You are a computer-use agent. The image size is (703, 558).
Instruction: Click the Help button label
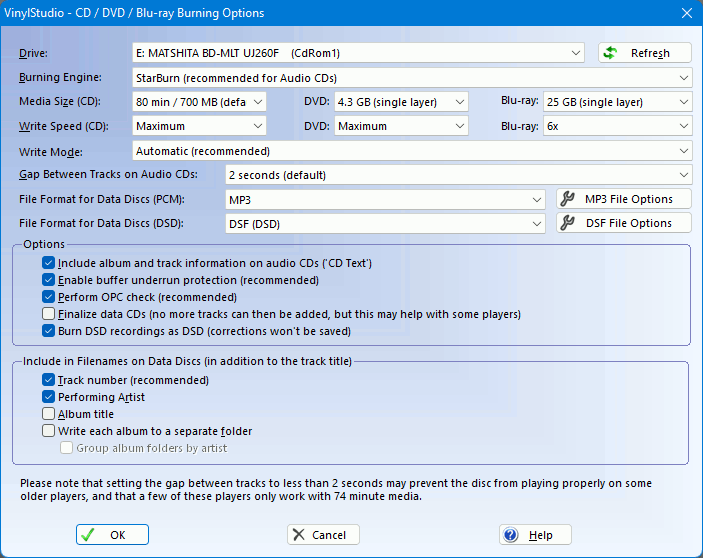[540, 535]
